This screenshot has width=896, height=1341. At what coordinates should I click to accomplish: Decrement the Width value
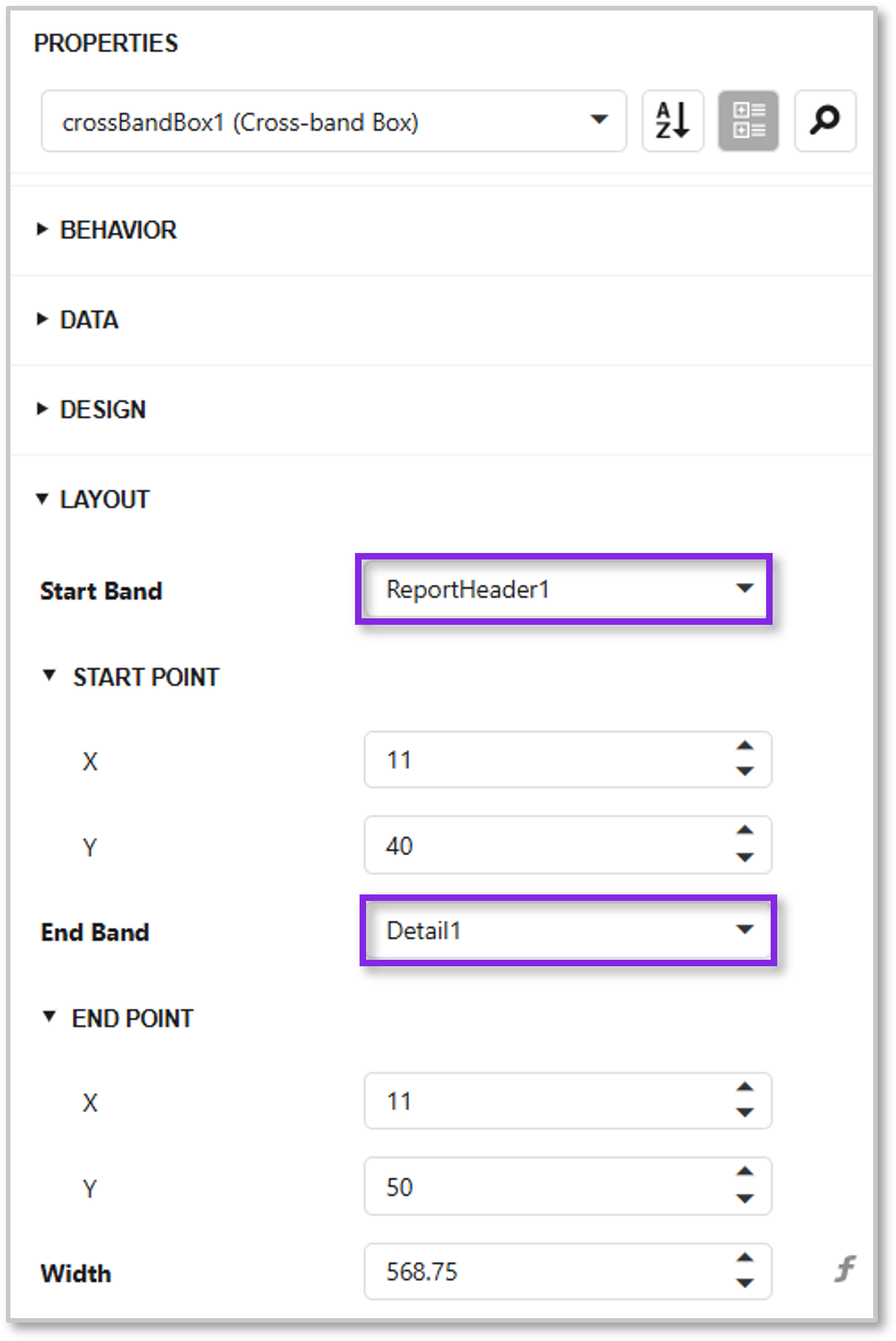coord(745,1283)
